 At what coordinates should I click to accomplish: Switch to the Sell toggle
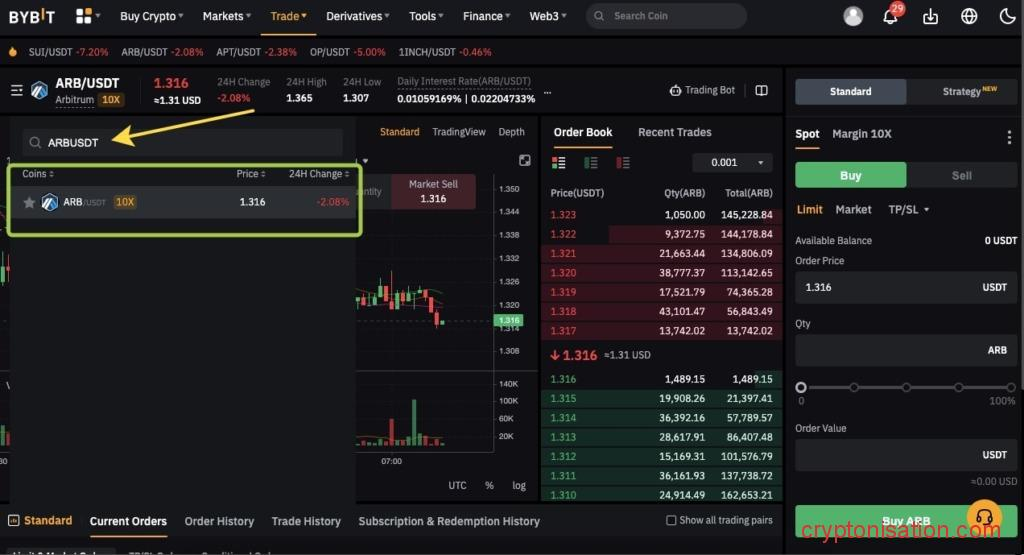tap(961, 175)
